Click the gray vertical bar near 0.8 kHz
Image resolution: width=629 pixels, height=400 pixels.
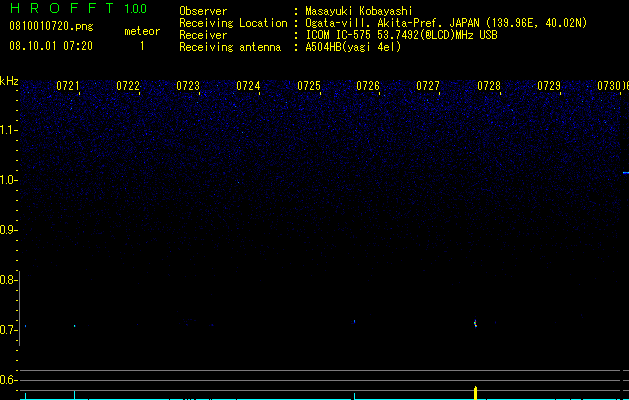click(x=20, y=308)
